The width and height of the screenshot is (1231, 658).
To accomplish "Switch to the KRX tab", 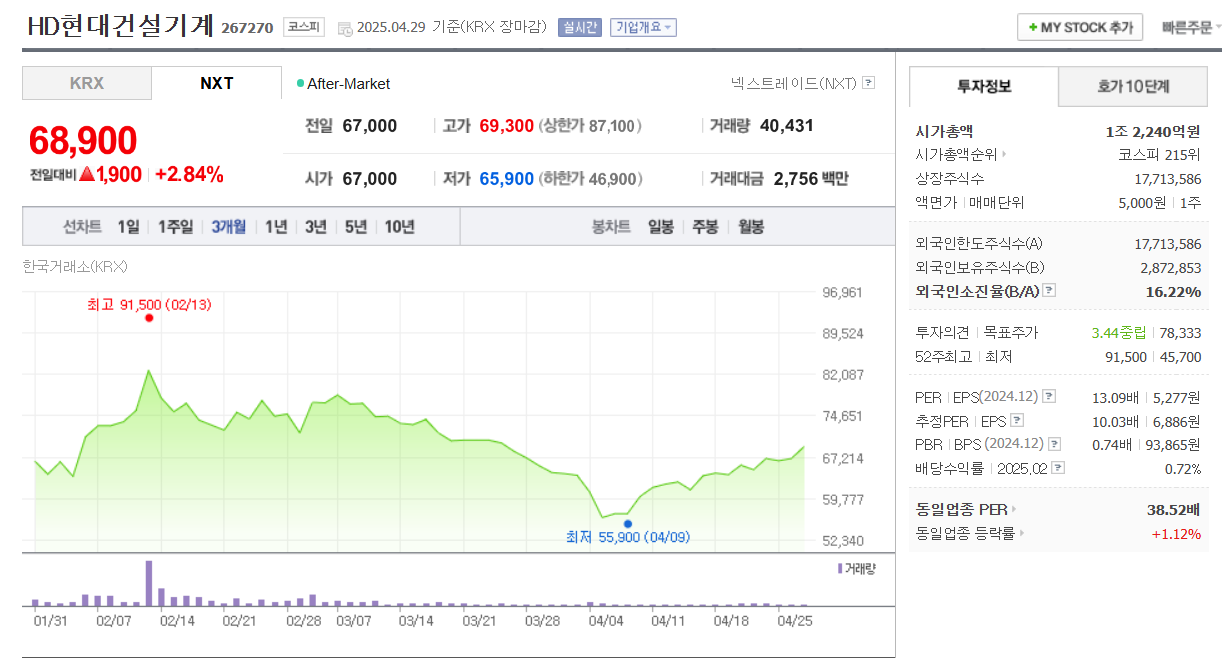I will click(x=87, y=83).
